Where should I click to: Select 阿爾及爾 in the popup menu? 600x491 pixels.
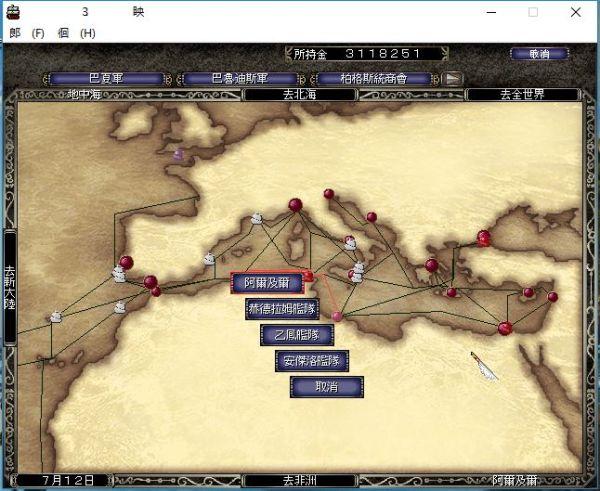[267, 283]
